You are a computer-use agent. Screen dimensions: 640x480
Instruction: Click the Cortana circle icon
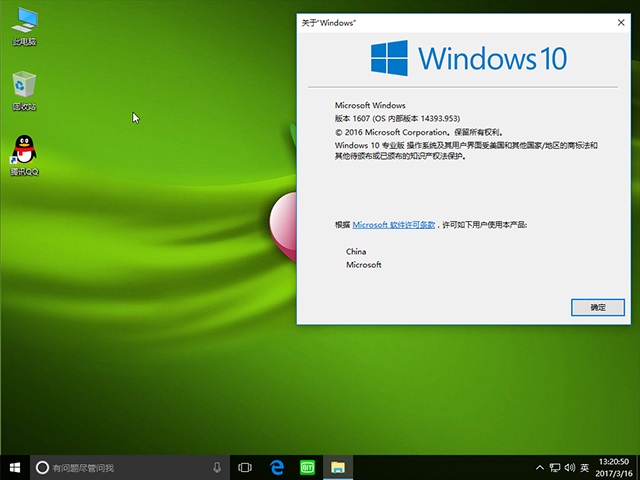tap(42, 467)
